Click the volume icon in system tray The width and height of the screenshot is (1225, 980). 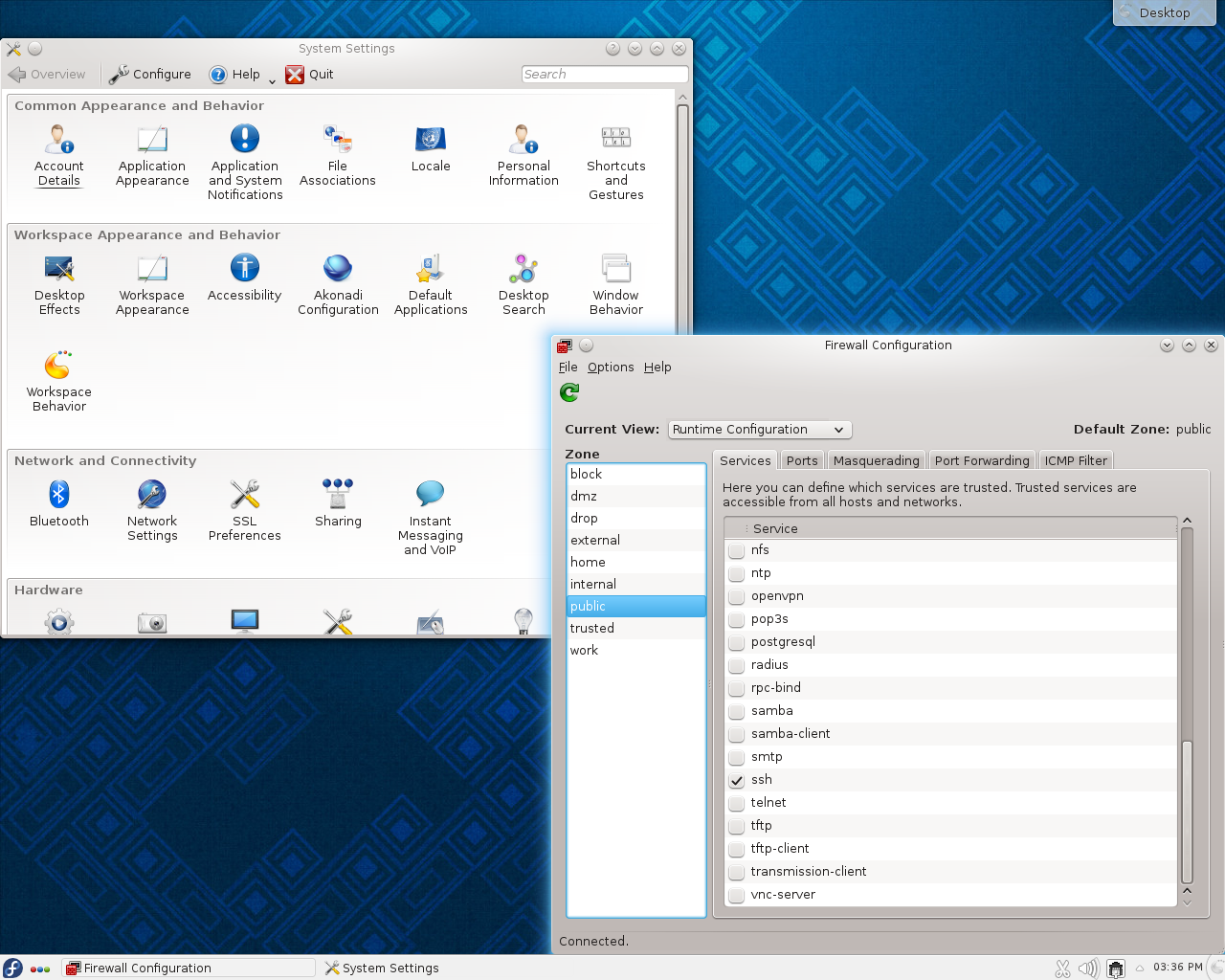point(1088,969)
